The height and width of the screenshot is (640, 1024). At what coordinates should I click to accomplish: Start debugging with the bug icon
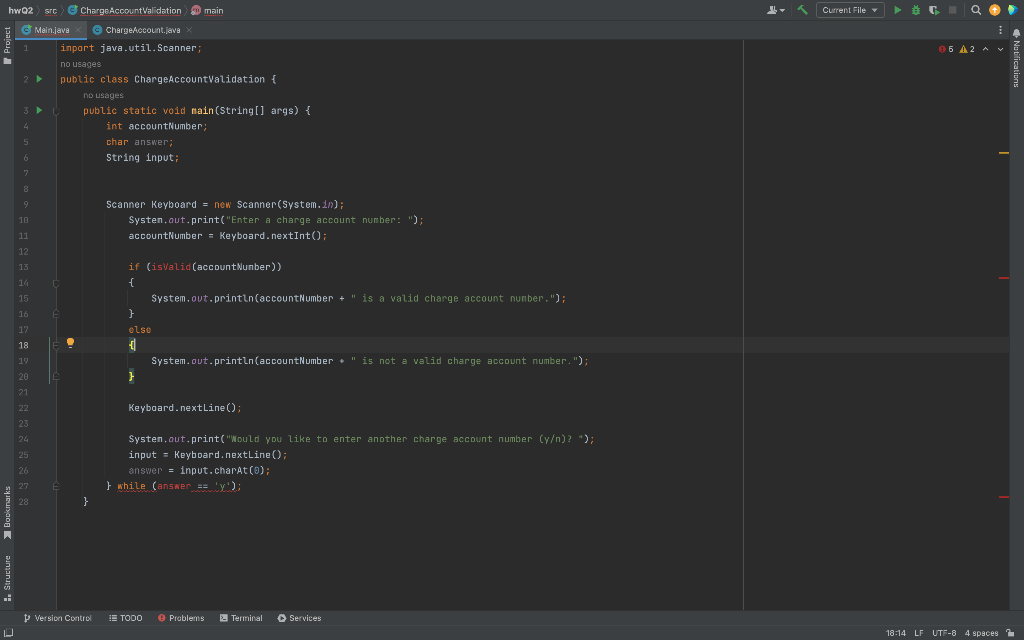916,8
